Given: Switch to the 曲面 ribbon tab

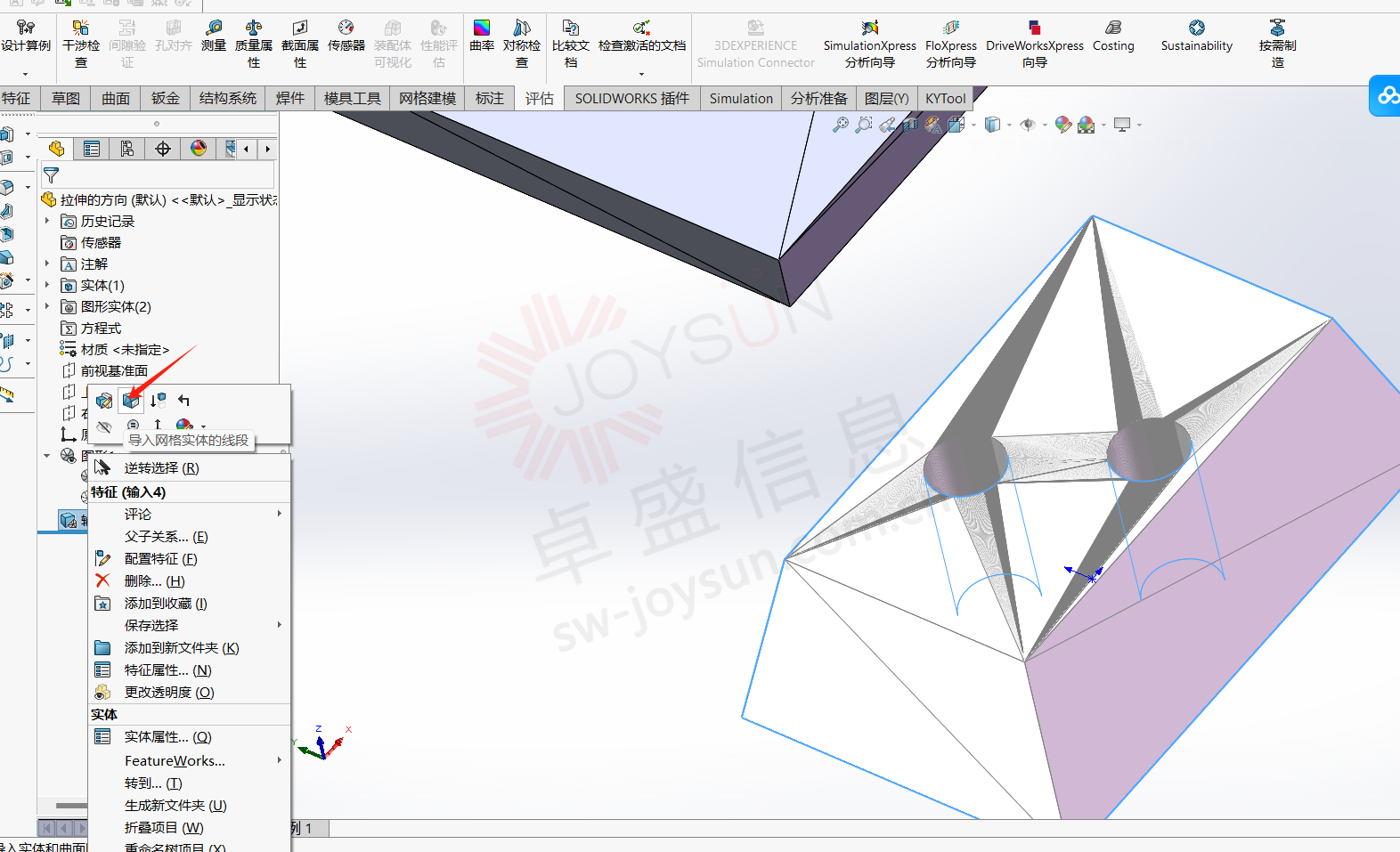Looking at the screenshot, I should click(x=116, y=98).
